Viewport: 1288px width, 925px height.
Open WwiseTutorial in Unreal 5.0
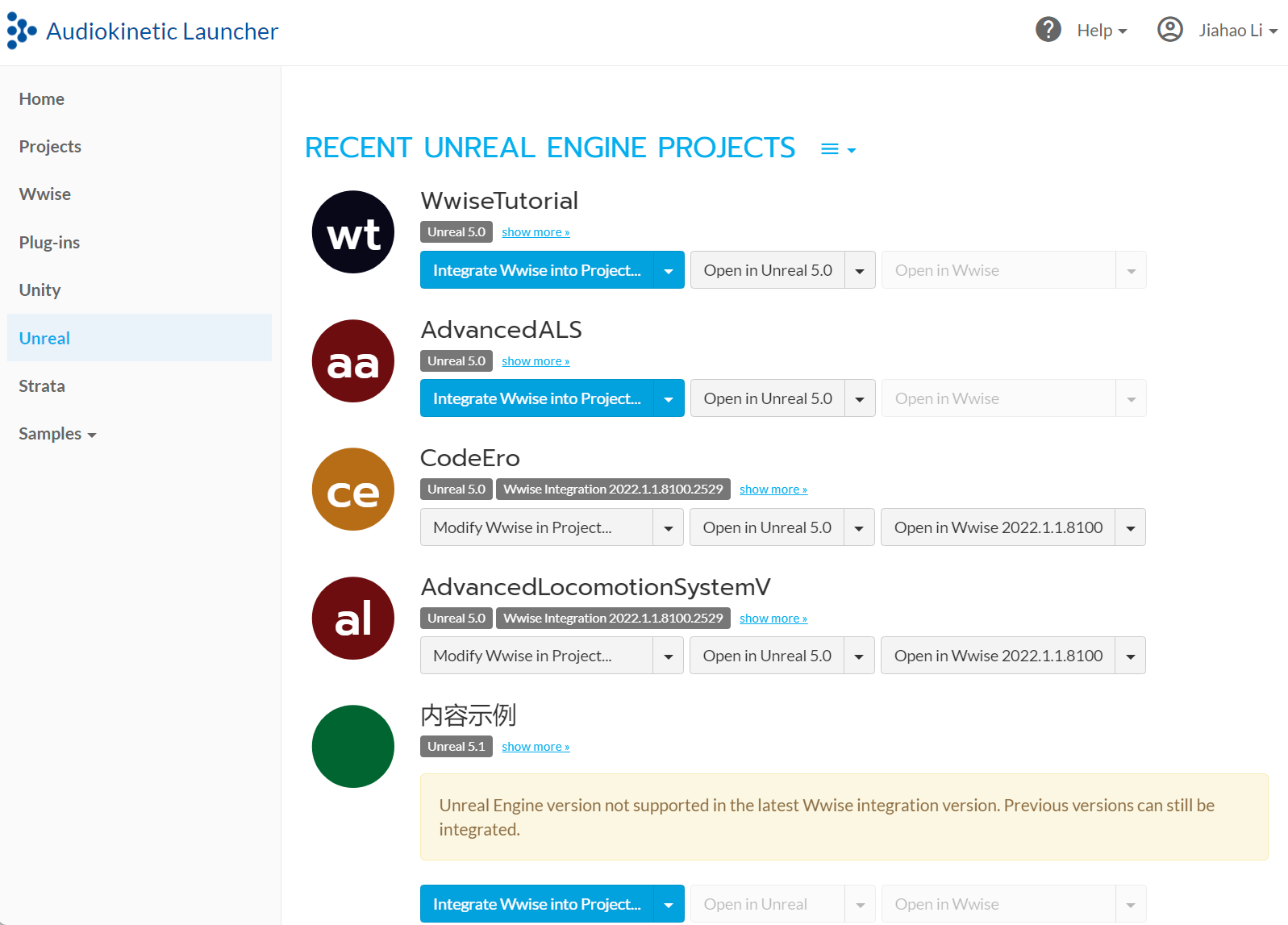(x=768, y=270)
